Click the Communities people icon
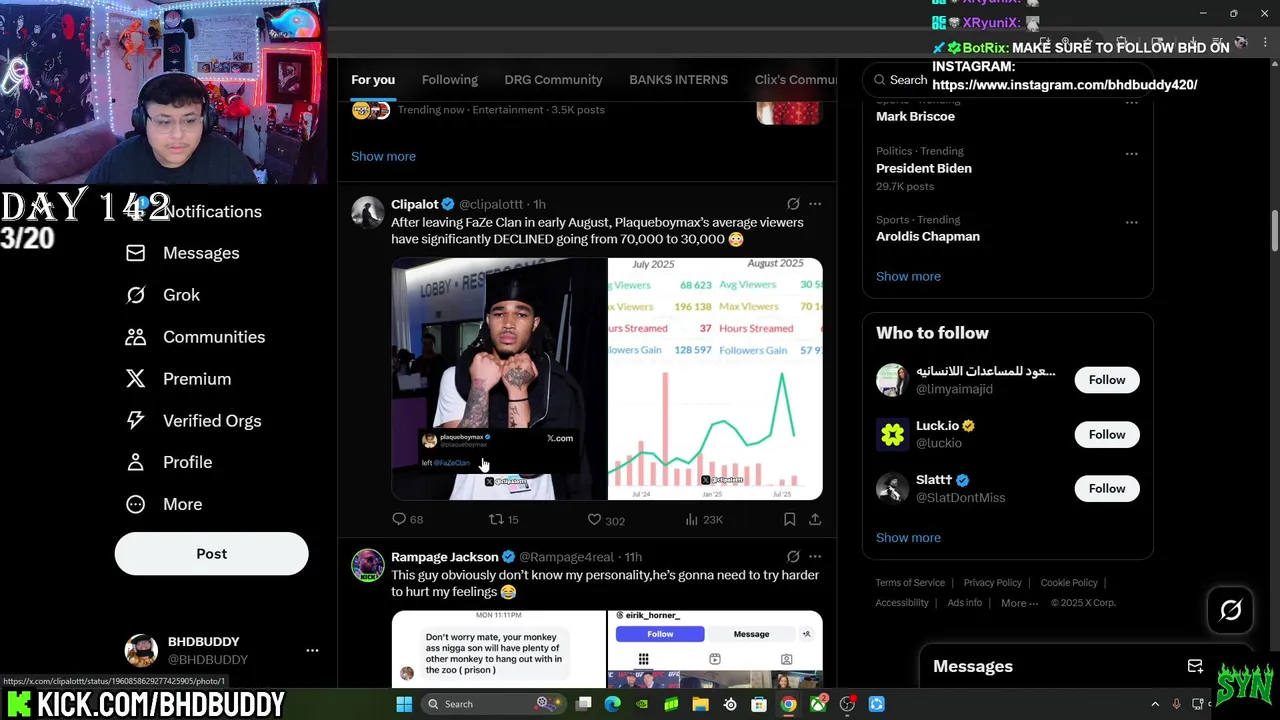 136,337
